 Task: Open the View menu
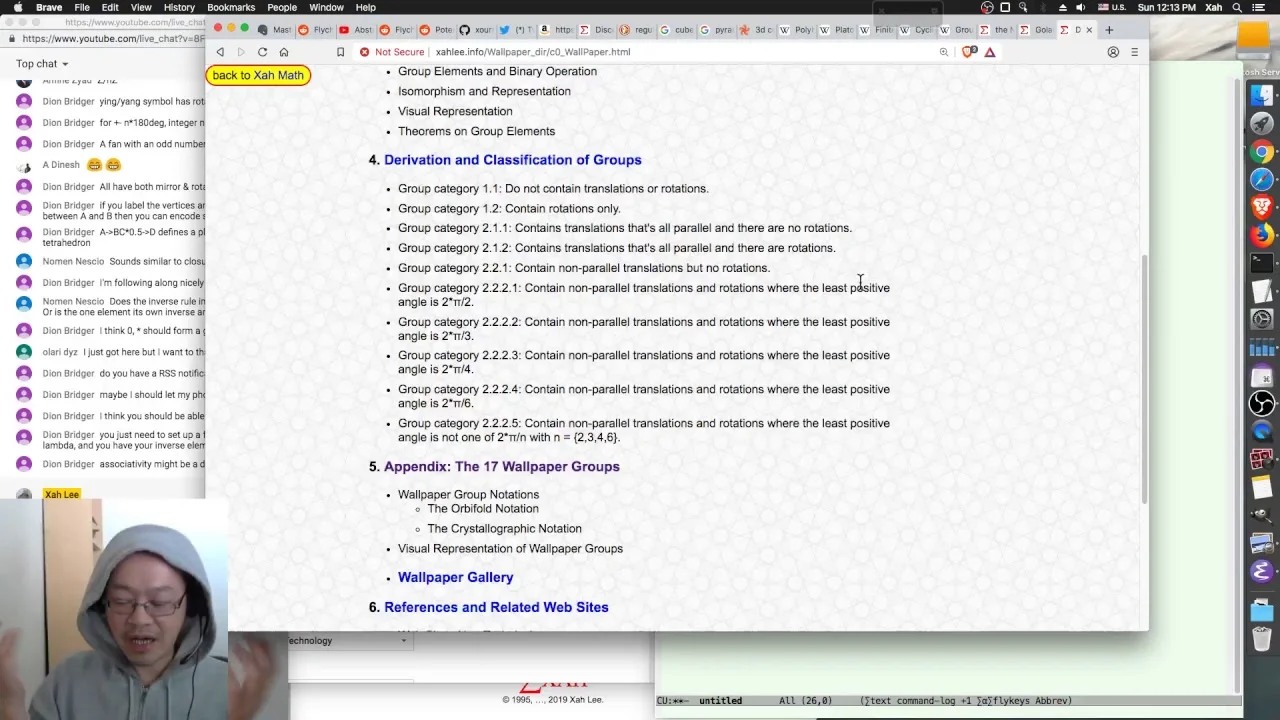(141, 7)
